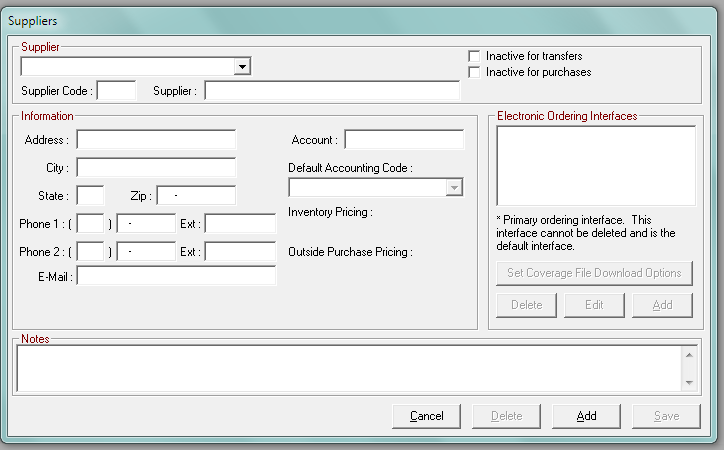
Task: Select the City text box
Action: [156, 168]
